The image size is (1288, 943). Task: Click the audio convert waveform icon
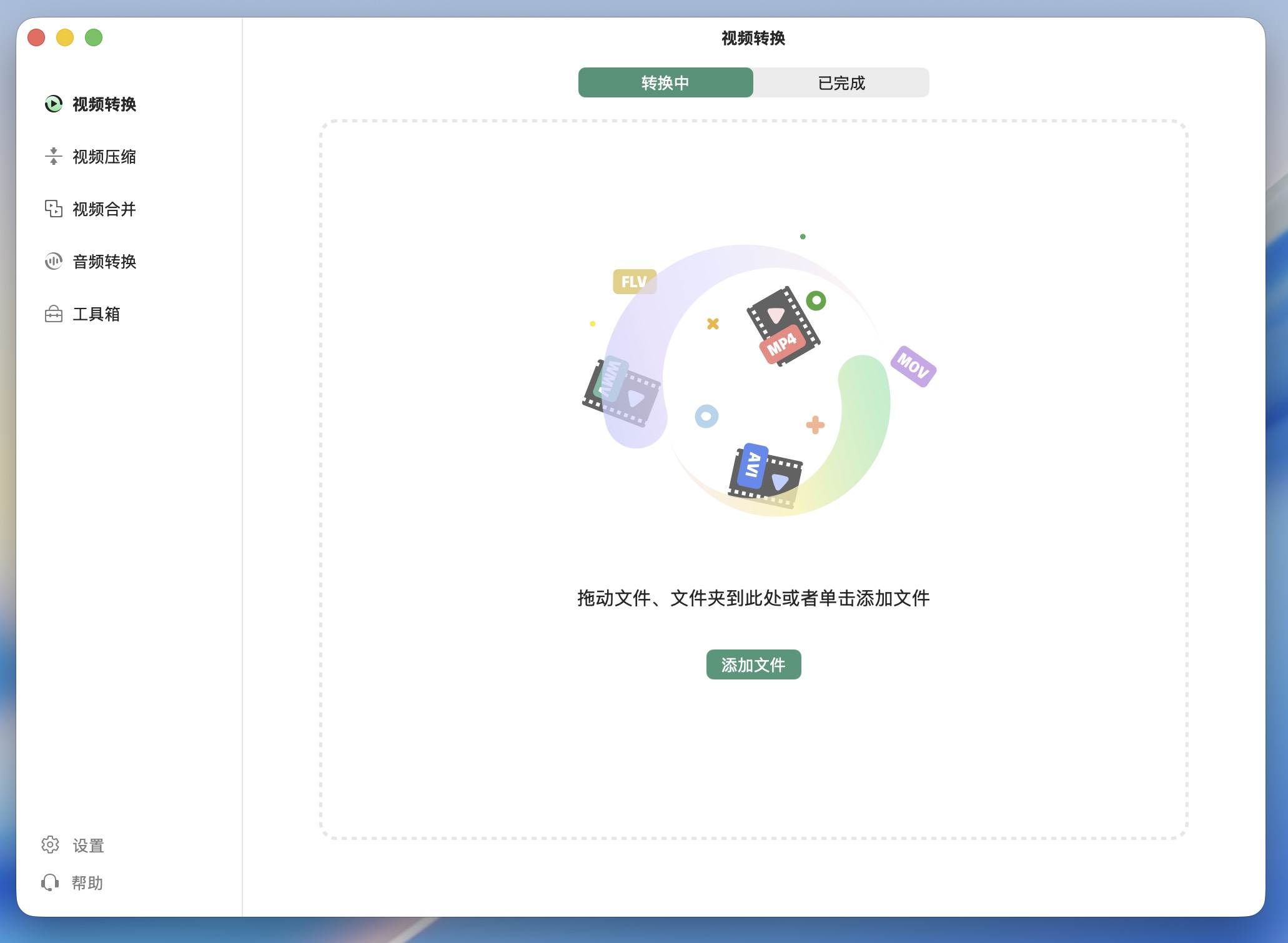pyautogui.click(x=54, y=261)
